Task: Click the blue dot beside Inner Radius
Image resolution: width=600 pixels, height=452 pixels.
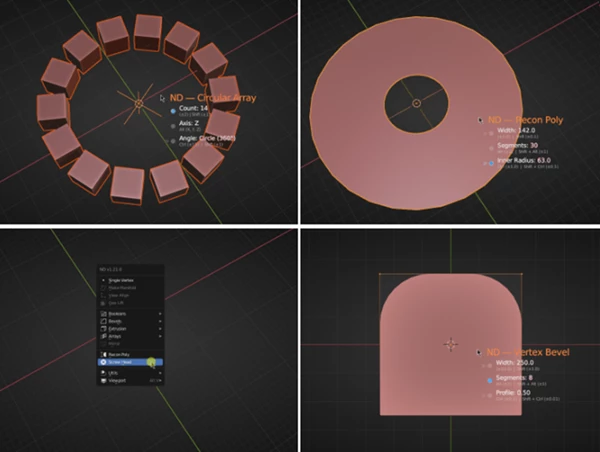Action: (491, 163)
